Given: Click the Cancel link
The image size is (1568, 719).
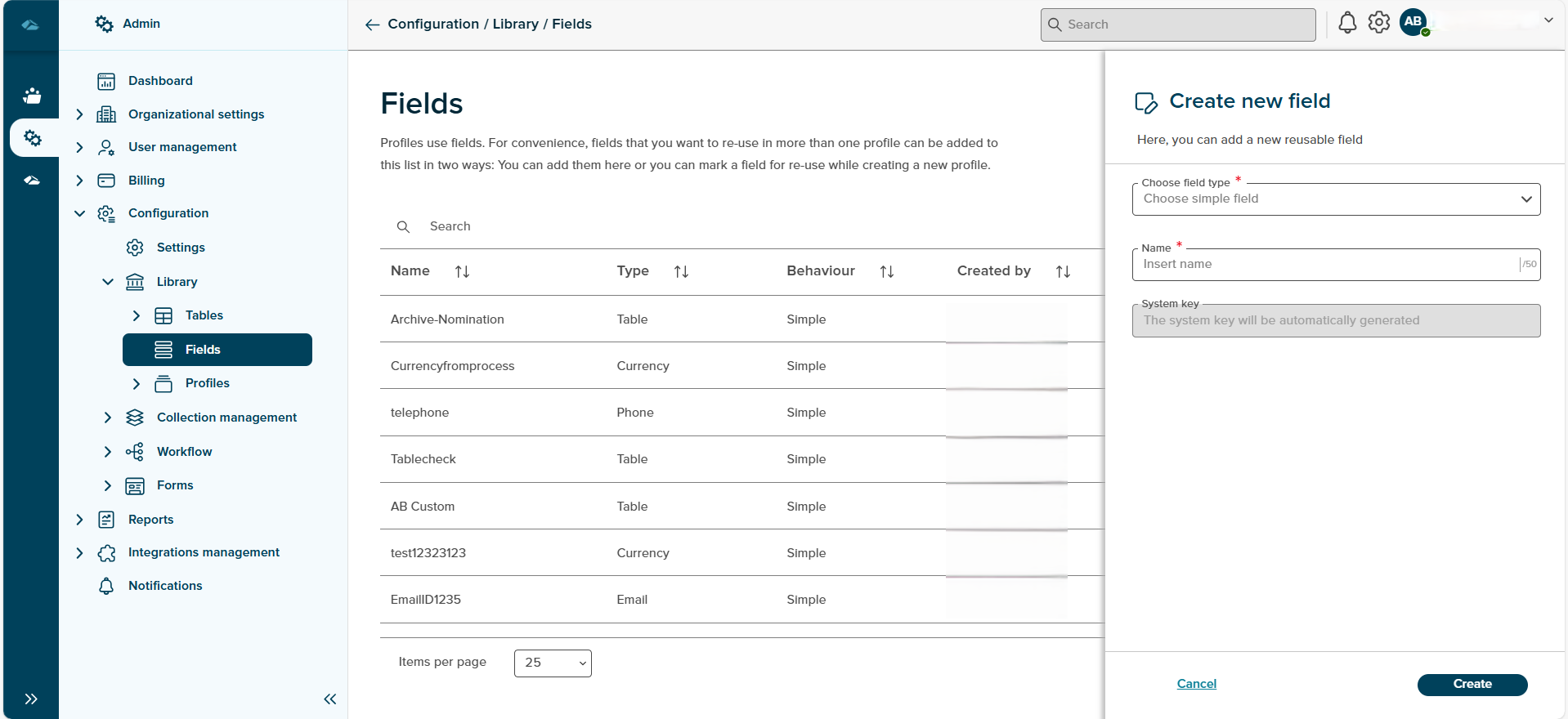Looking at the screenshot, I should pos(1196,684).
